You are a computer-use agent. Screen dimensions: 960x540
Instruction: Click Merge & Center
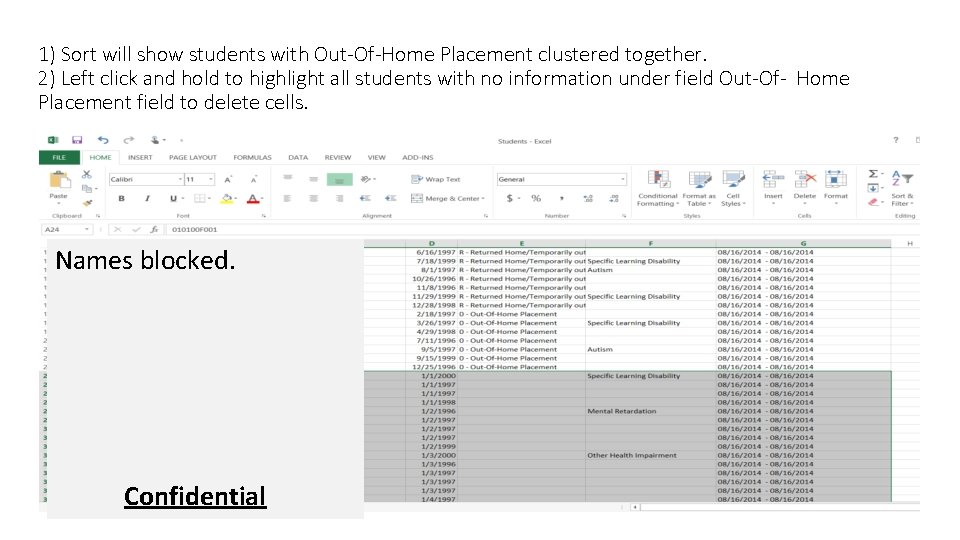point(448,198)
